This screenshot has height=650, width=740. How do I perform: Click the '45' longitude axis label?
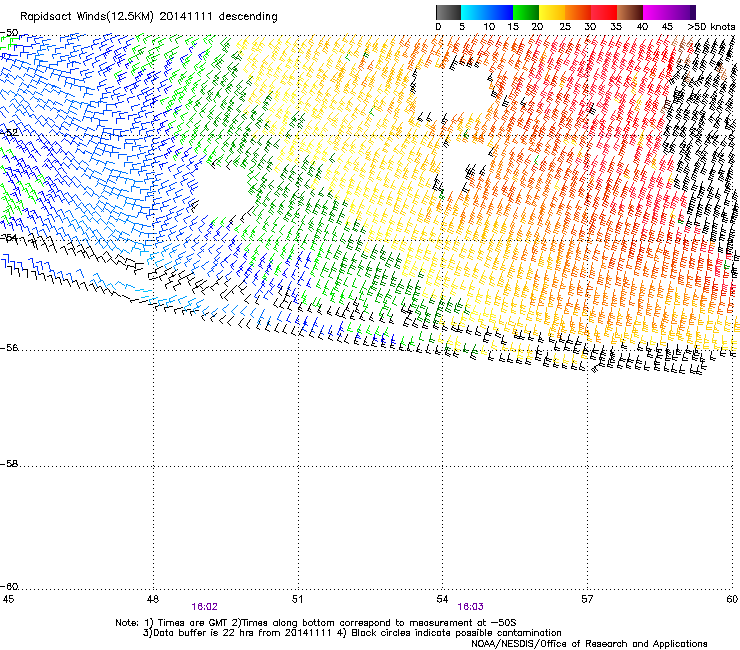[8, 599]
